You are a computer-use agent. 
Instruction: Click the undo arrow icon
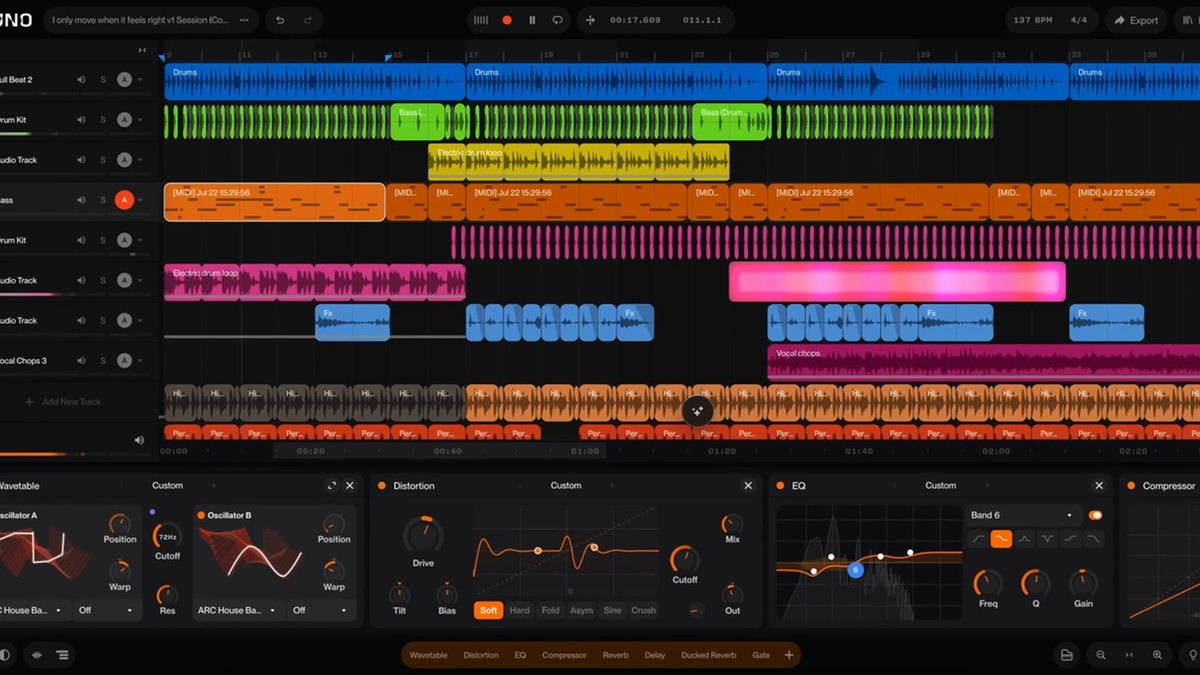click(280, 20)
